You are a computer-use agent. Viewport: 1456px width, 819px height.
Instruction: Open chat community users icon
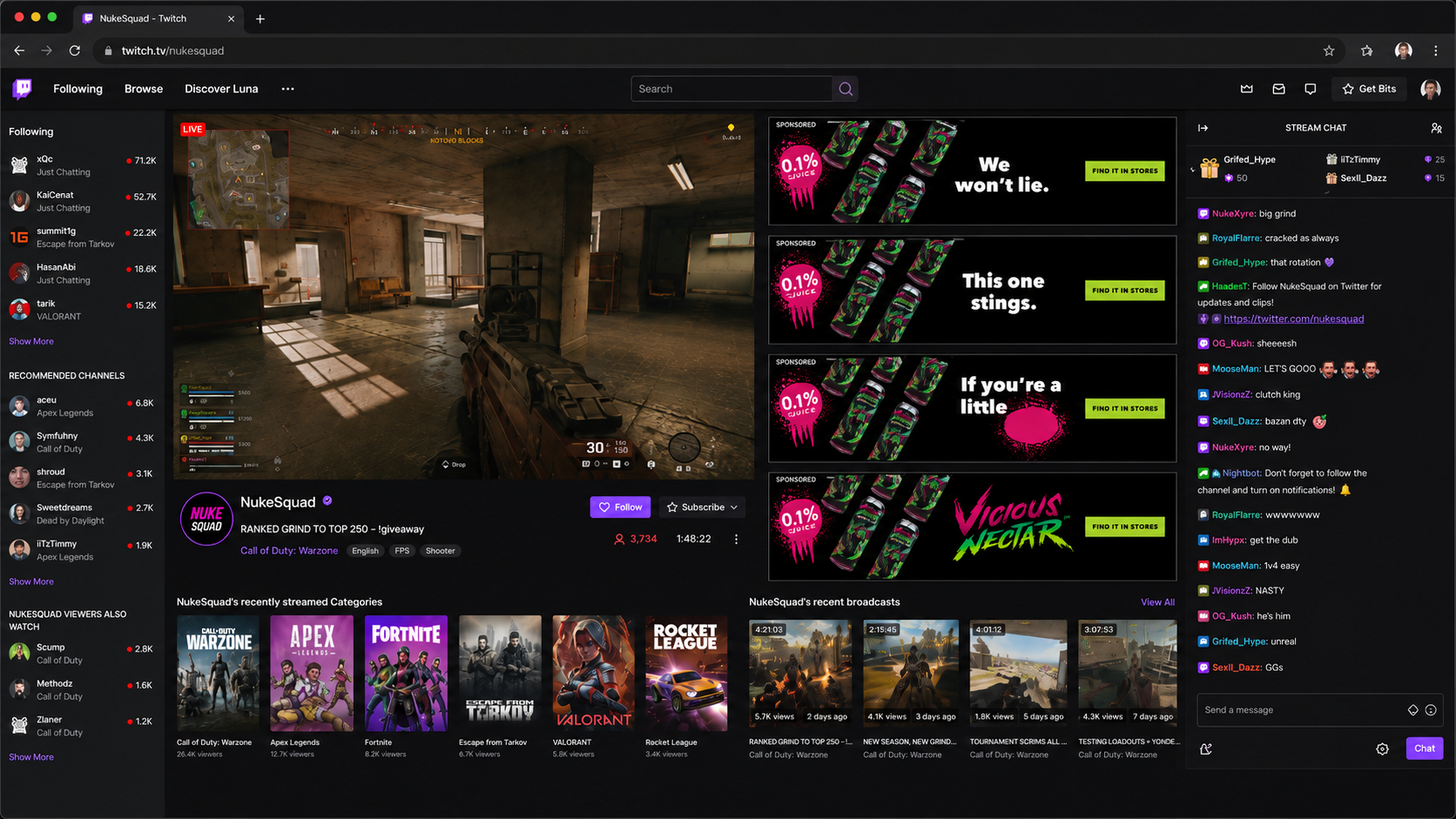(x=1436, y=128)
